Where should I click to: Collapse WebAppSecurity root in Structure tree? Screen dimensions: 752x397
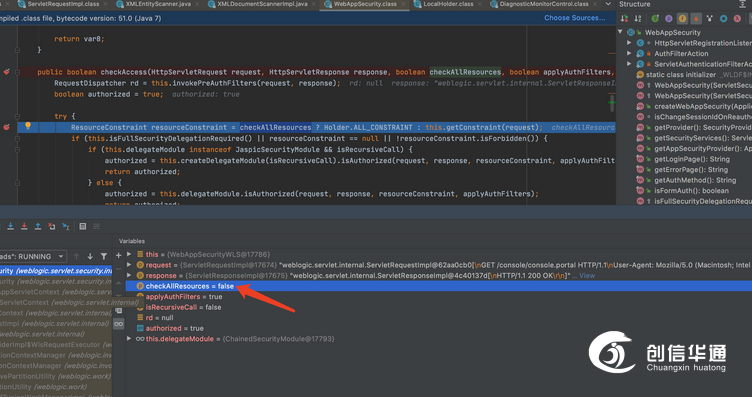pyautogui.click(x=621, y=32)
